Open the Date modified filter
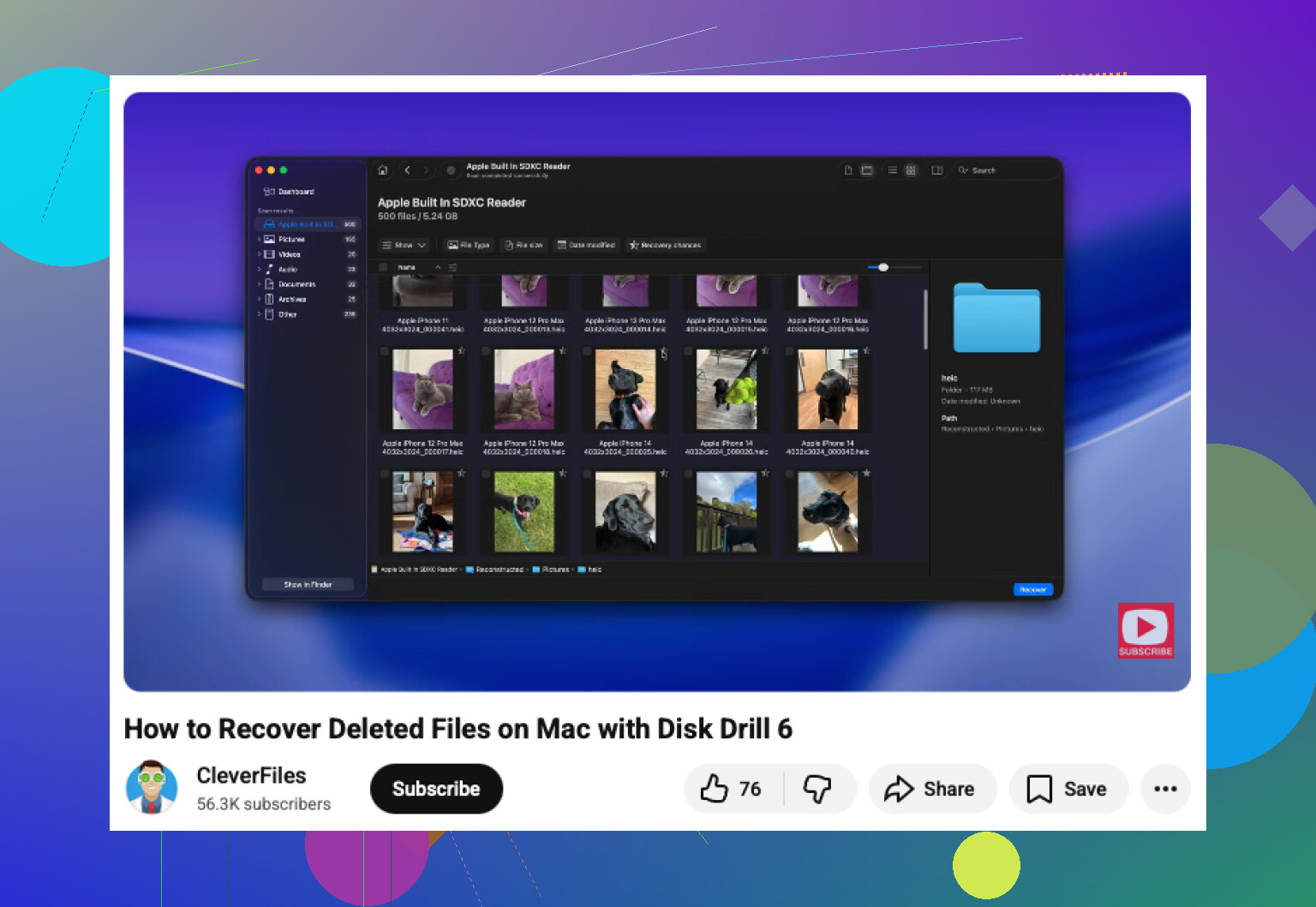The height and width of the screenshot is (907, 1316). 586,245
